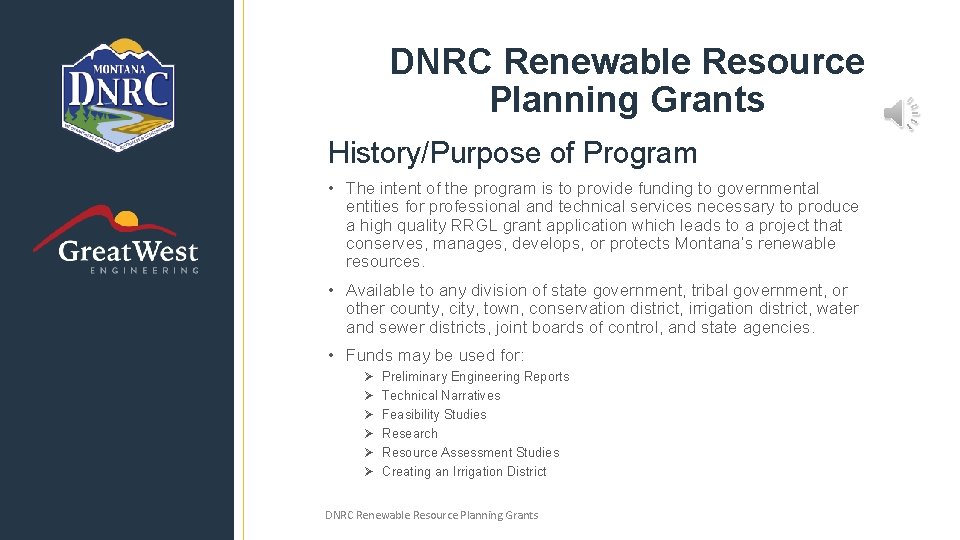Select the Research list item
This screenshot has height=540, width=960.
point(410,433)
